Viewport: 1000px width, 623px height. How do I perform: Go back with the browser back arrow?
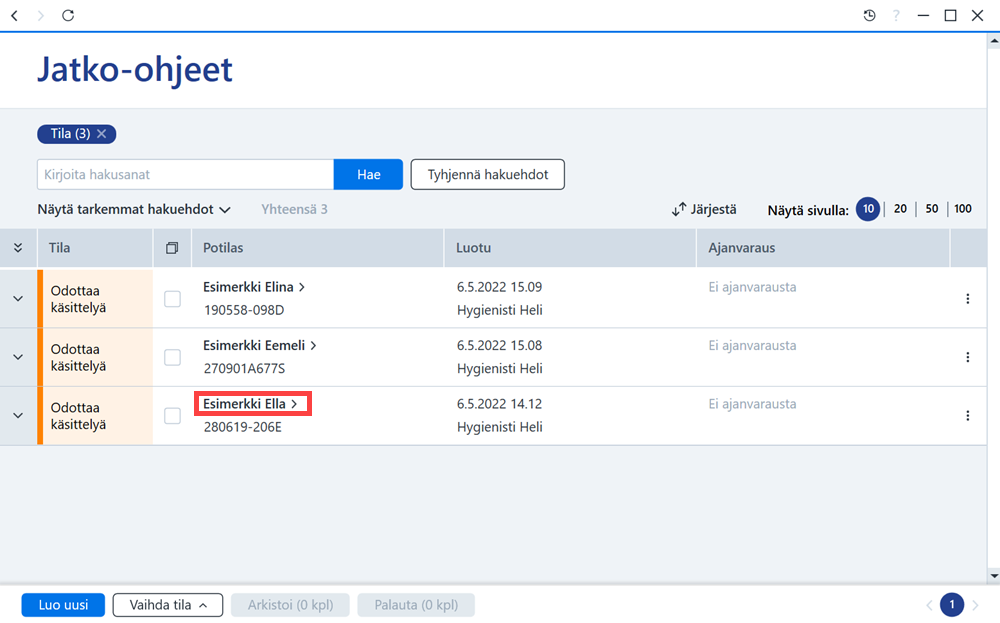coord(15,15)
